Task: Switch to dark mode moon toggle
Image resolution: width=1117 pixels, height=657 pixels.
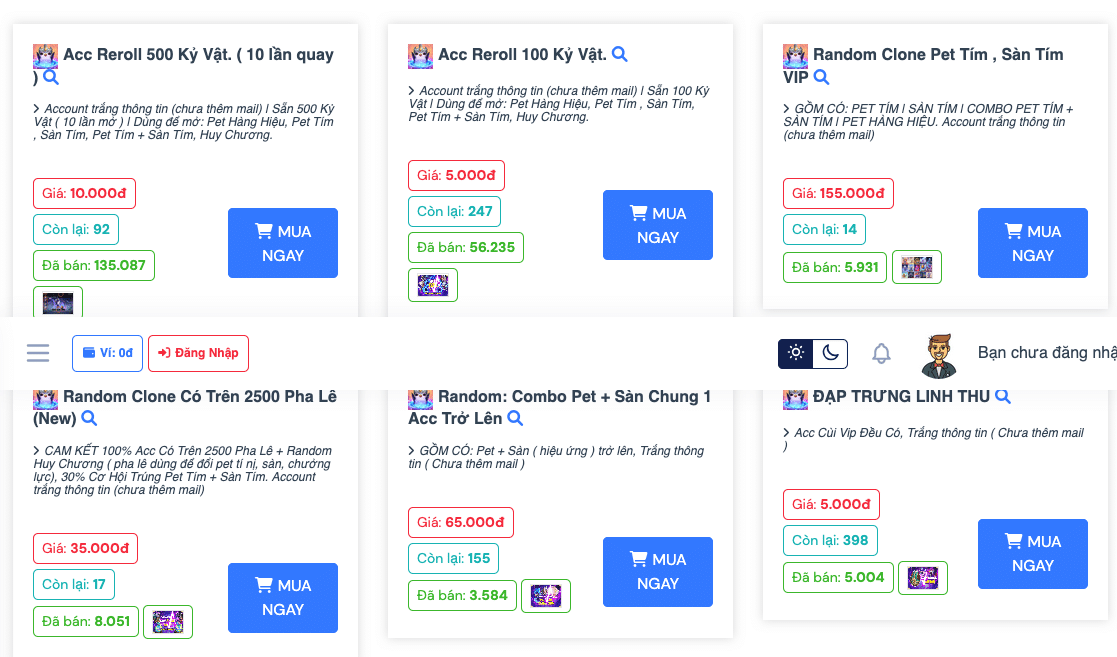Action: pos(830,353)
